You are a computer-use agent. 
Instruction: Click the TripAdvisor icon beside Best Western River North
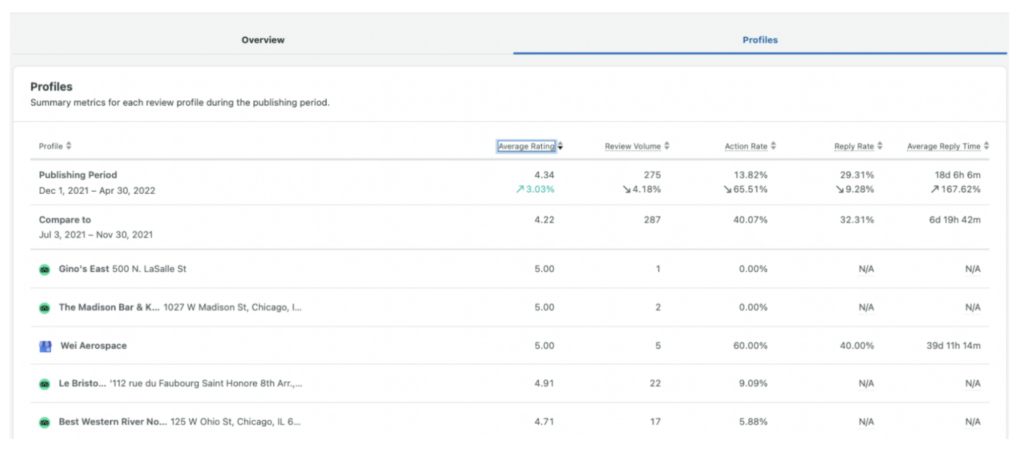(x=44, y=422)
